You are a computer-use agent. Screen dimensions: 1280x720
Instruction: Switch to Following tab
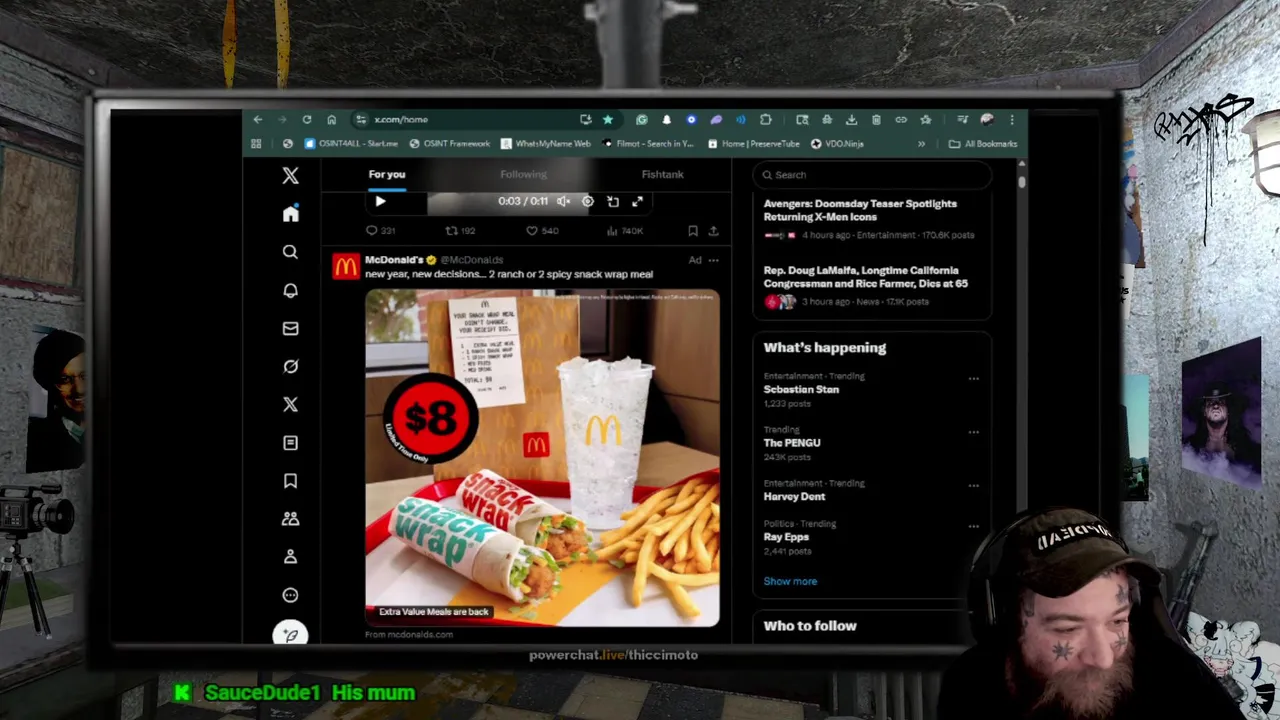[x=523, y=174]
